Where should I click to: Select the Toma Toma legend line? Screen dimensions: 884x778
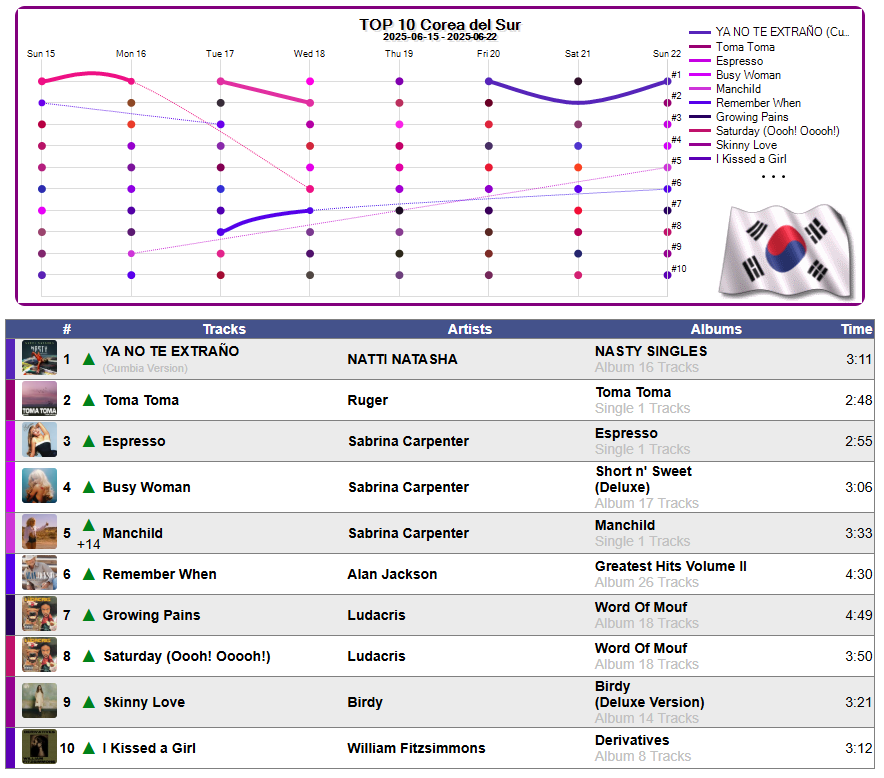732,47
